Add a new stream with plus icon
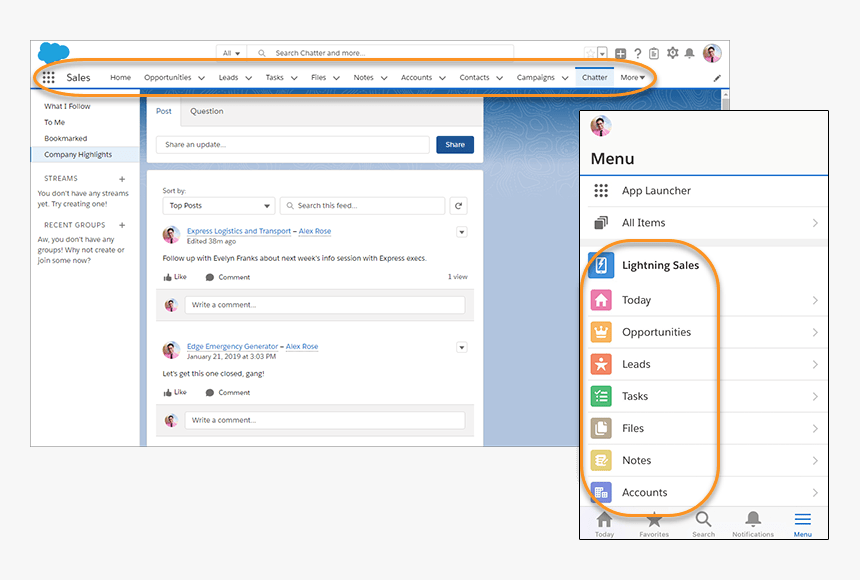Viewport: 860px width, 580px height. 122,179
